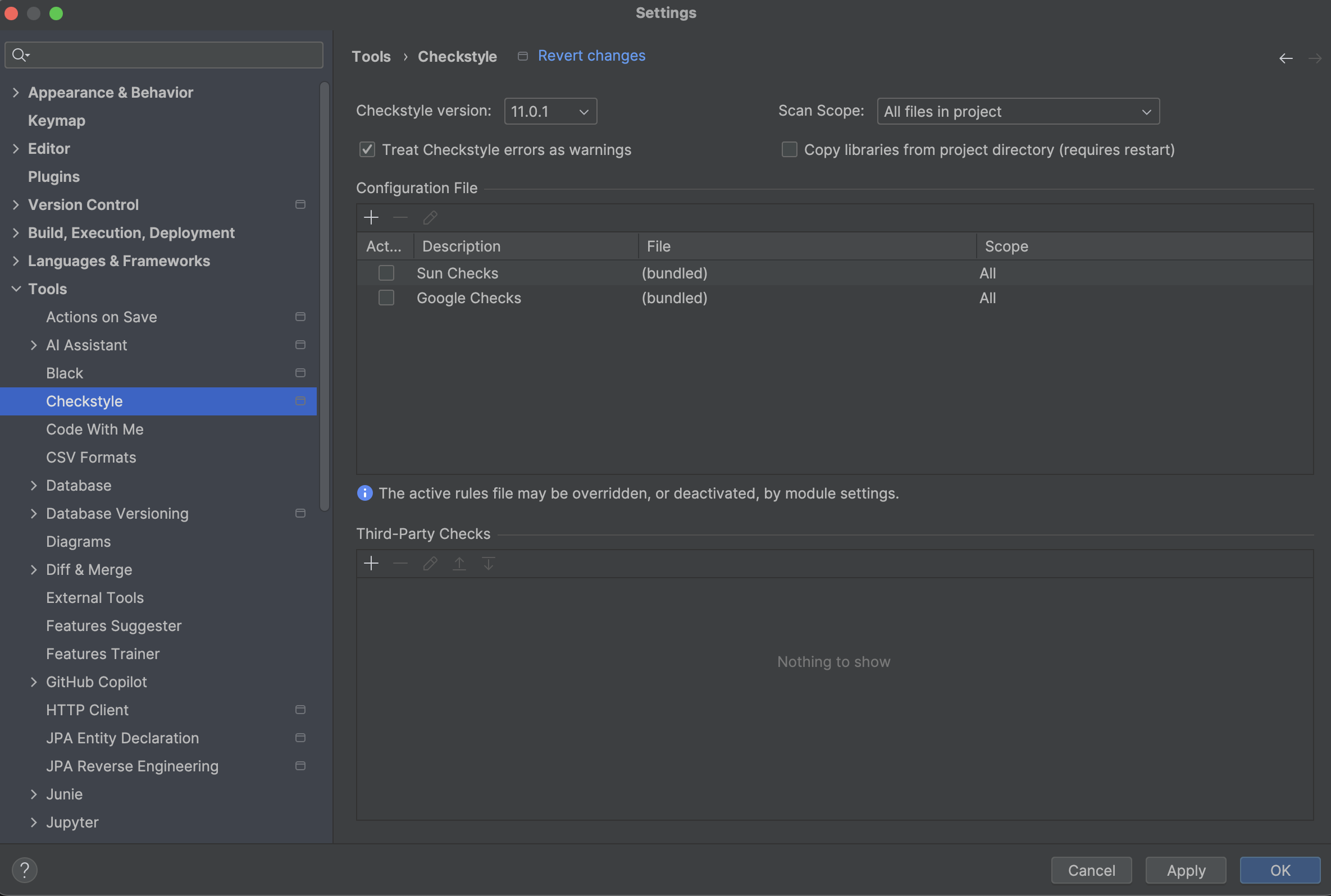Open the Plugins settings page
Screen dimensions: 1331x896
tap(54, 177)
